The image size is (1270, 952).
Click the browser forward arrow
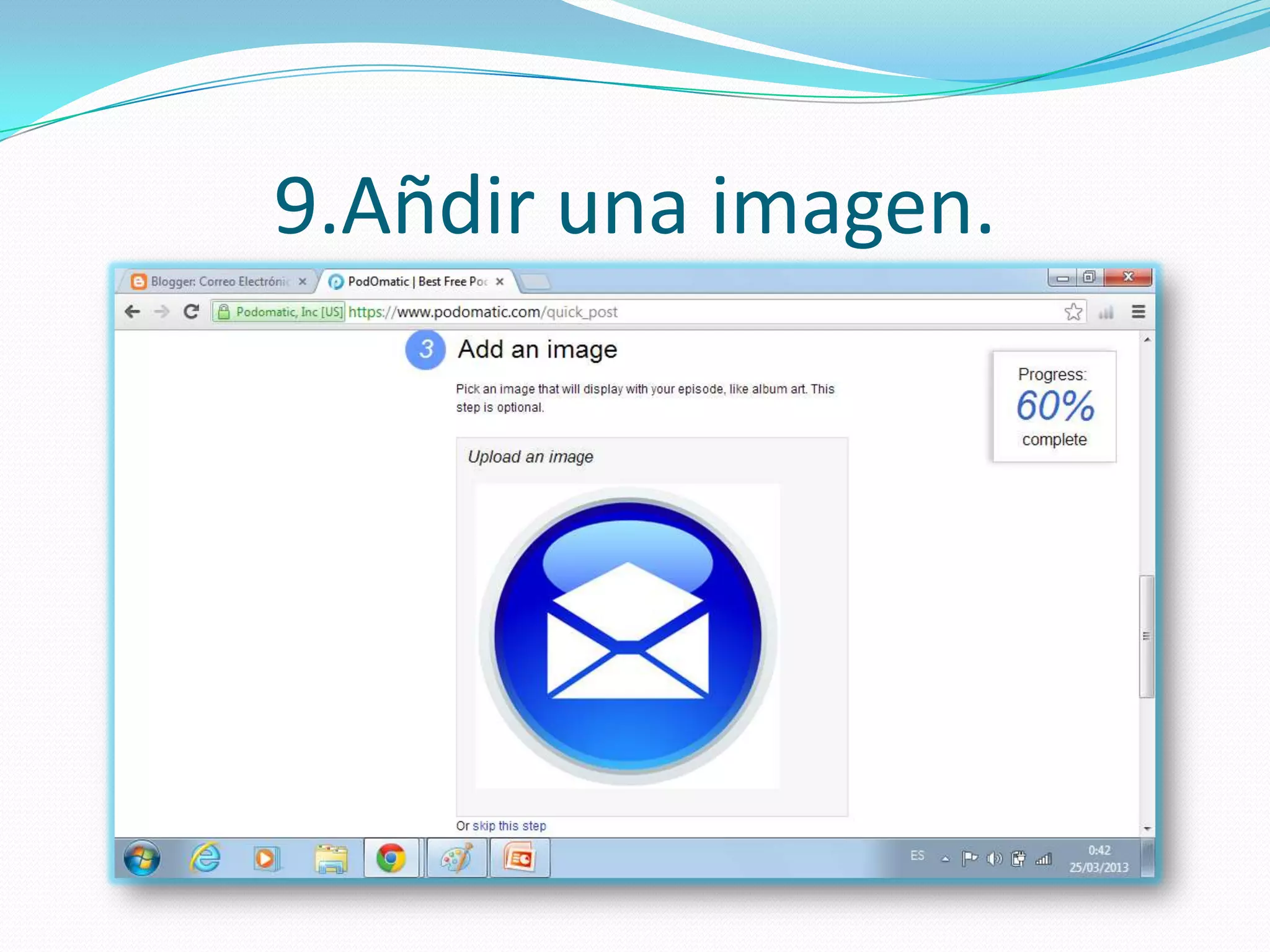(x=161, y=312)
